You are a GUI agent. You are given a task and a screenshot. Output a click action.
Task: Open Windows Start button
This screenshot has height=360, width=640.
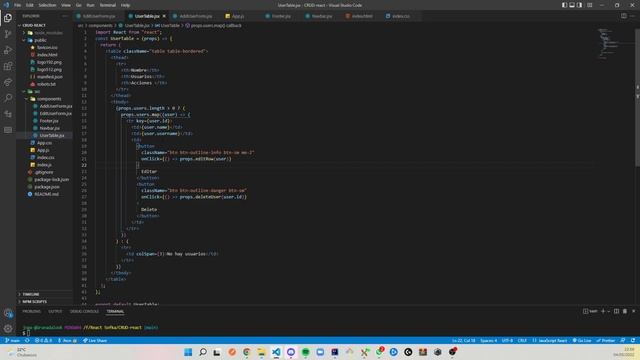click(x=188, y=352)
